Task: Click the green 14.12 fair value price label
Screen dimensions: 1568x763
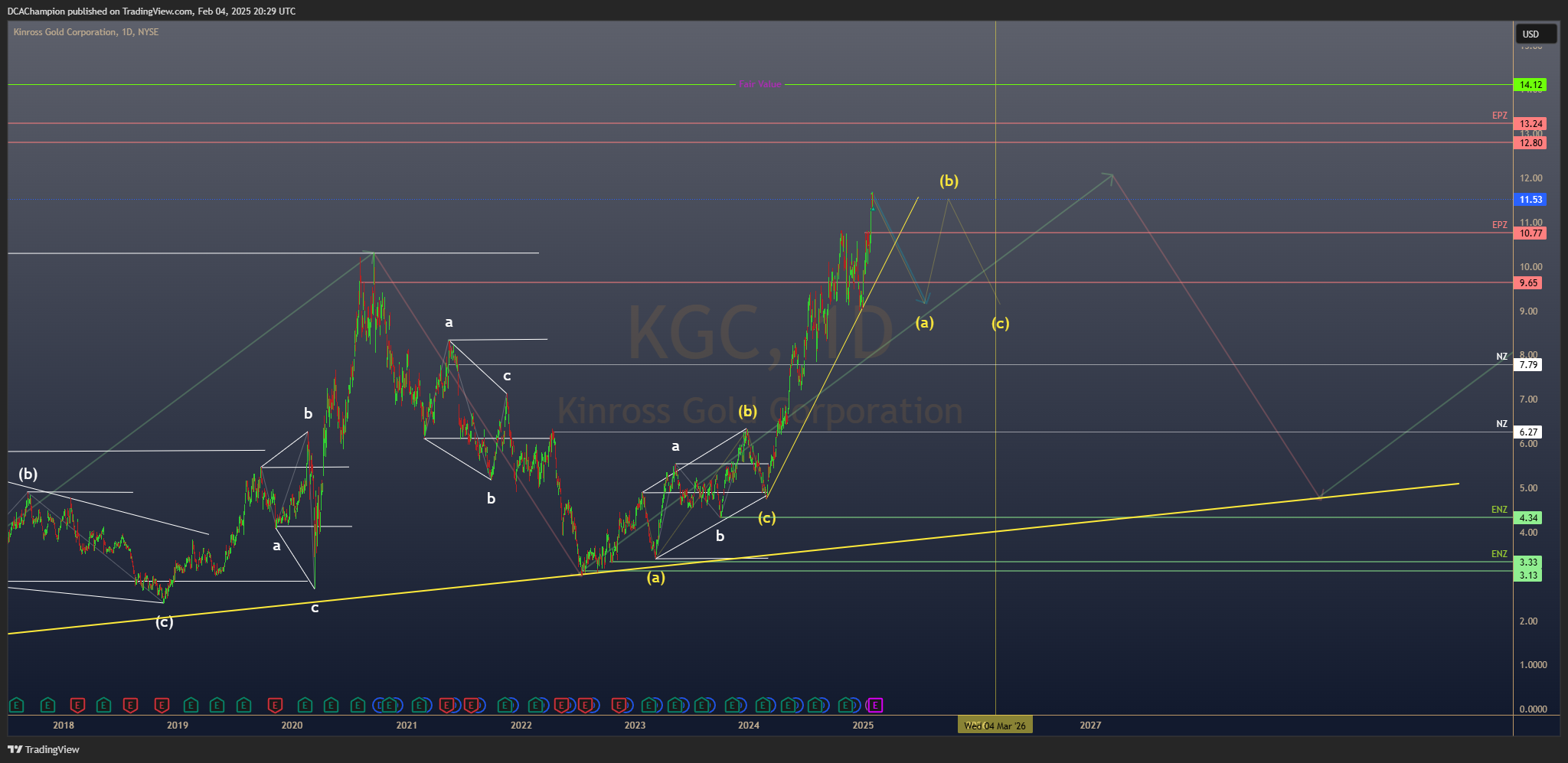Action: click(1530, 85)
